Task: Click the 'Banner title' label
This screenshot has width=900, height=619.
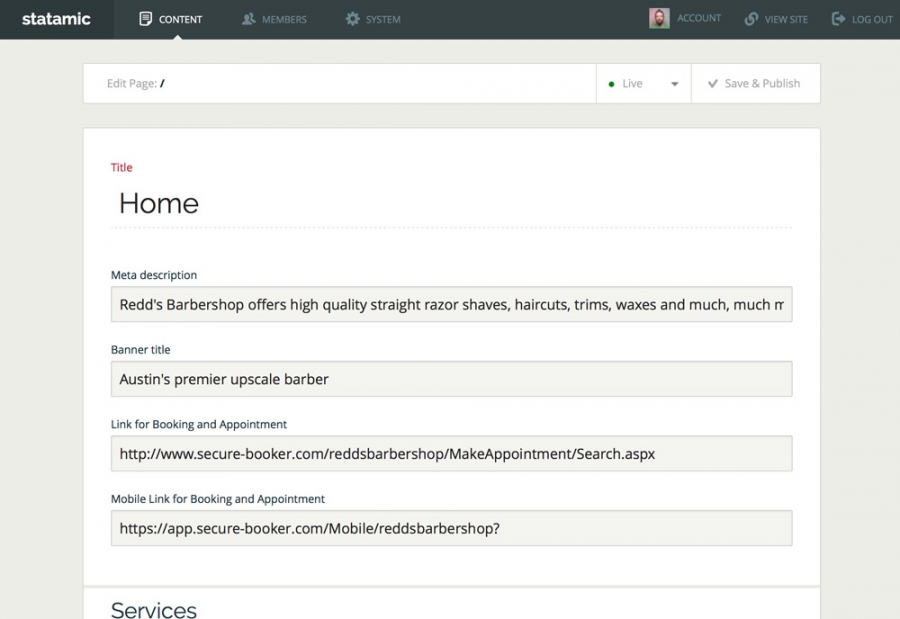Action: tap(141, 350)
